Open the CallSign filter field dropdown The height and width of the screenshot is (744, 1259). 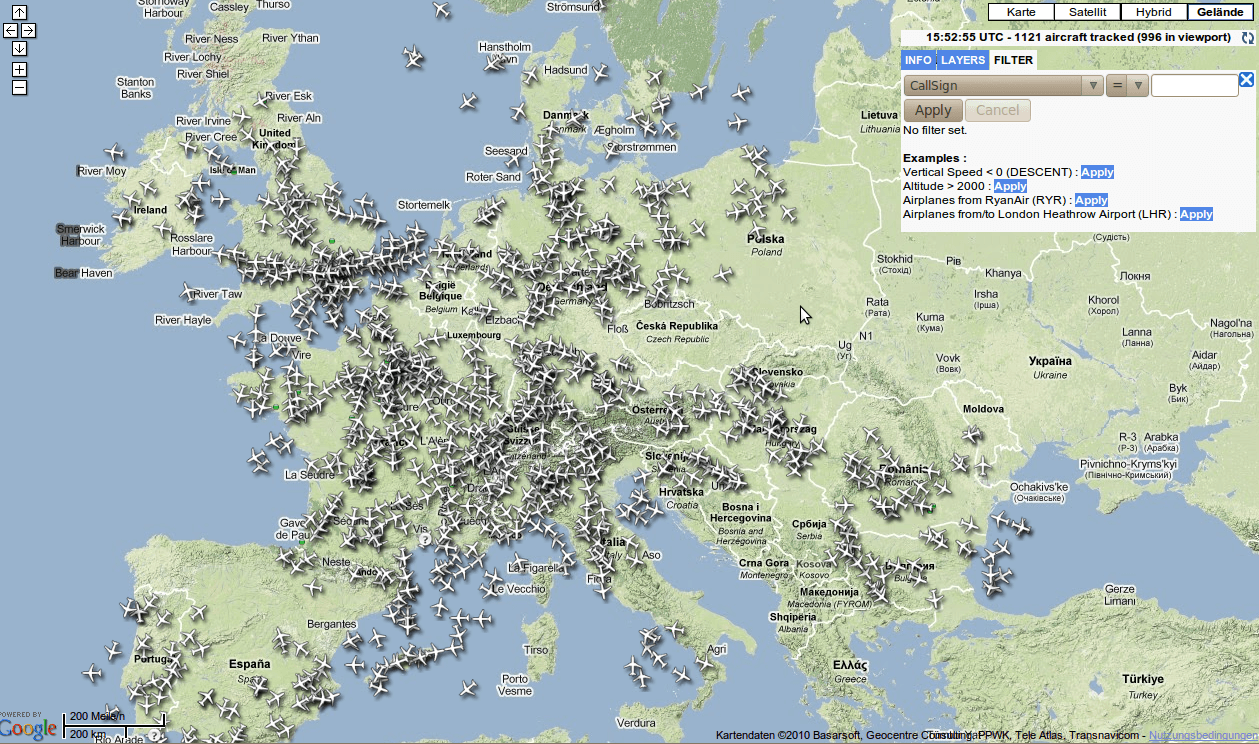pyautogui.click(x=1003, y=86)
